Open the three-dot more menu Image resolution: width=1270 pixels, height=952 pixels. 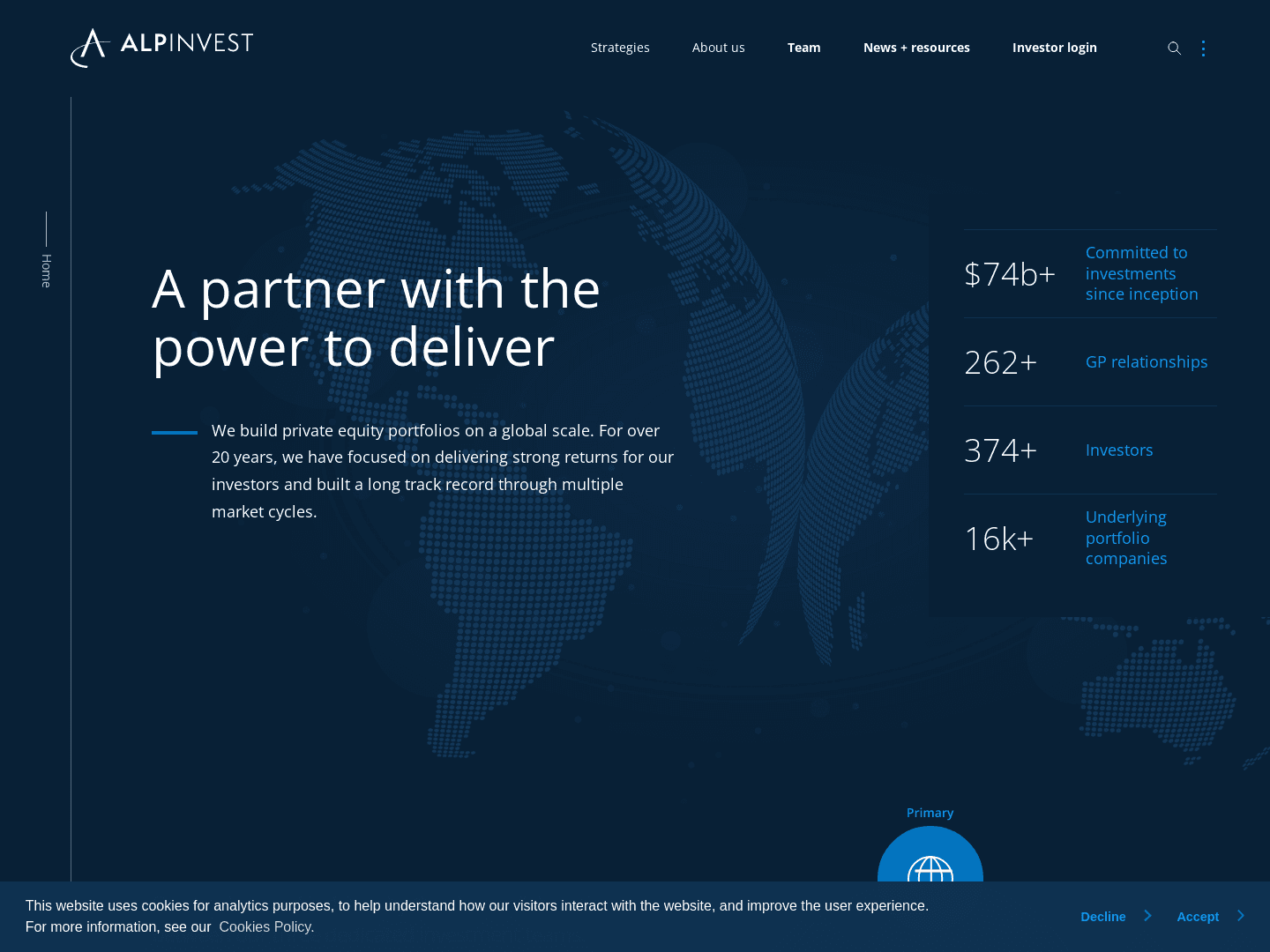1203,48
